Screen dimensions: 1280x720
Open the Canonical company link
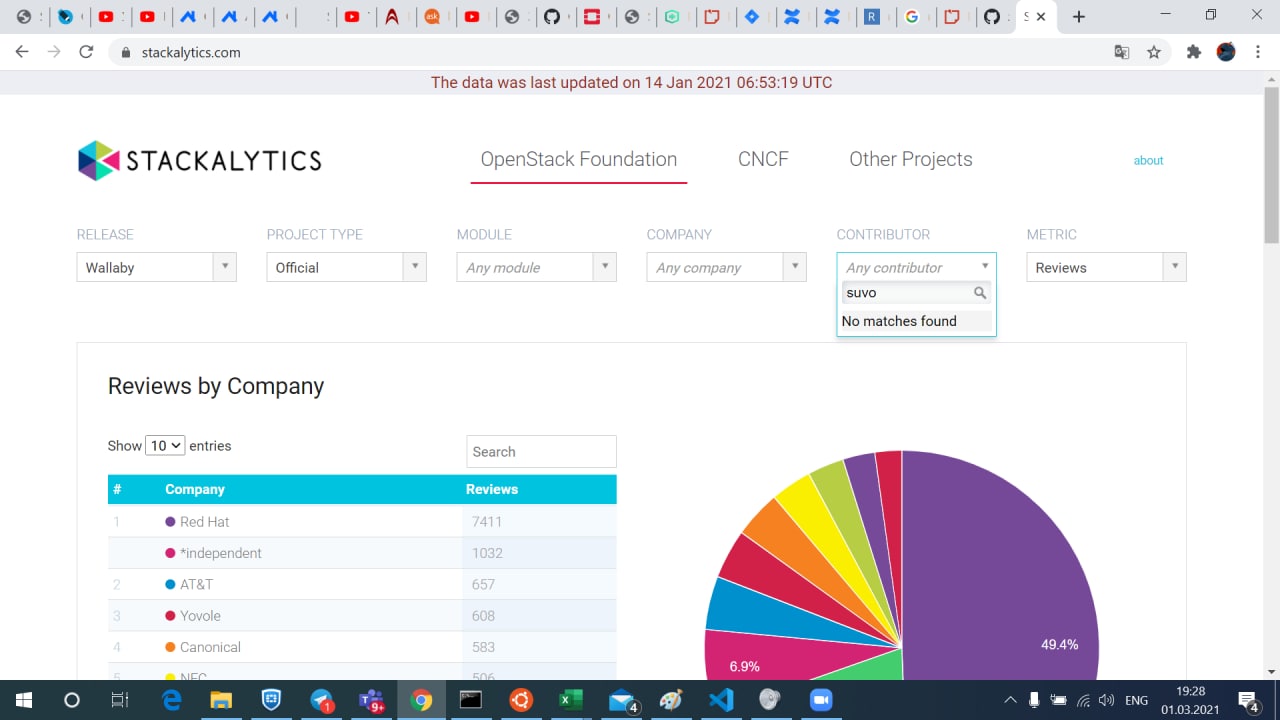pos(210,647)
